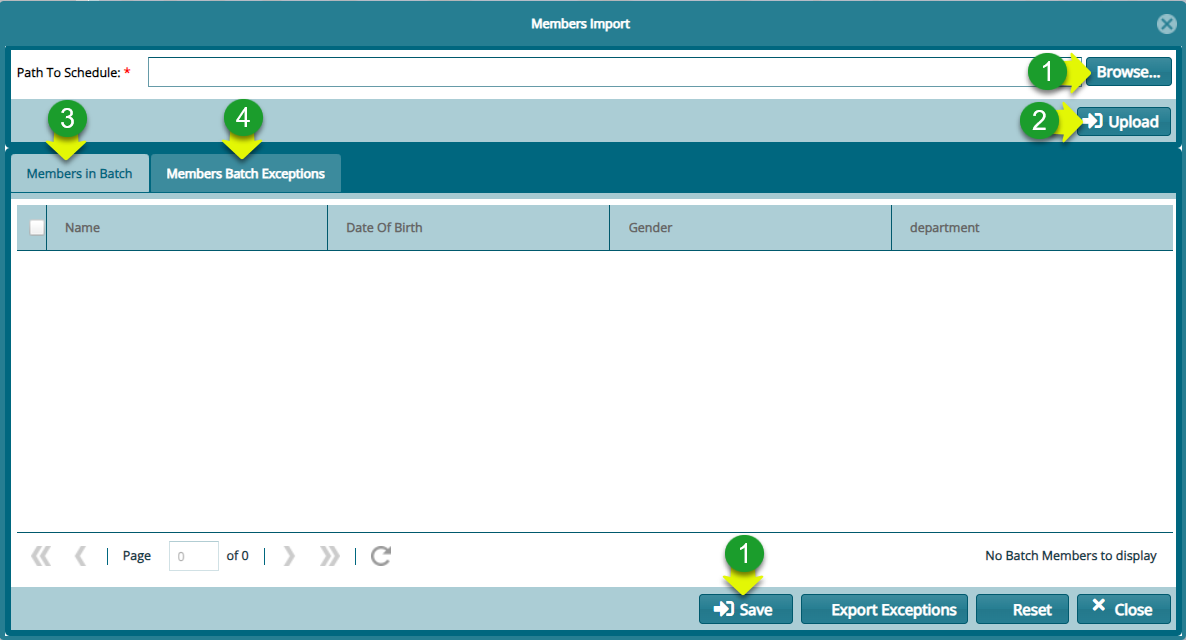Toggle the select-all checkbox in the grid header
The image size is (1186, 640).
(x=36, y=227)
